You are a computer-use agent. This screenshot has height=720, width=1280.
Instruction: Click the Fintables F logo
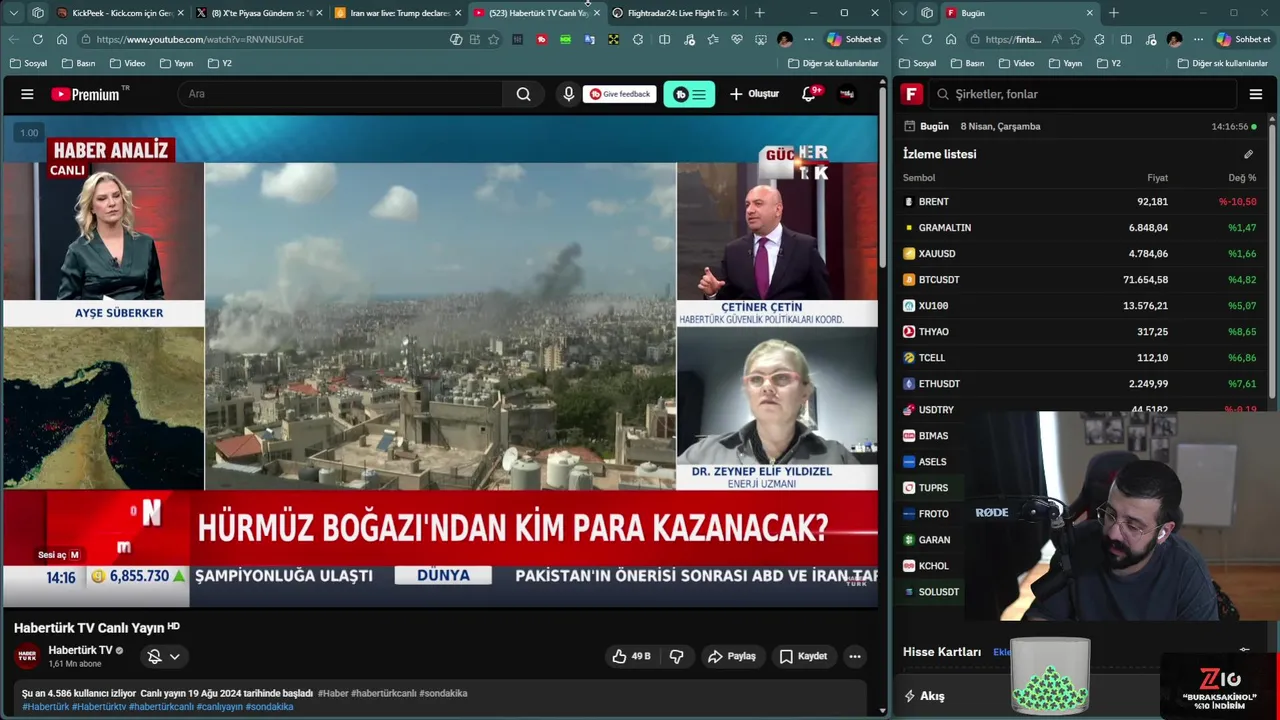click(x=911, y=94)
